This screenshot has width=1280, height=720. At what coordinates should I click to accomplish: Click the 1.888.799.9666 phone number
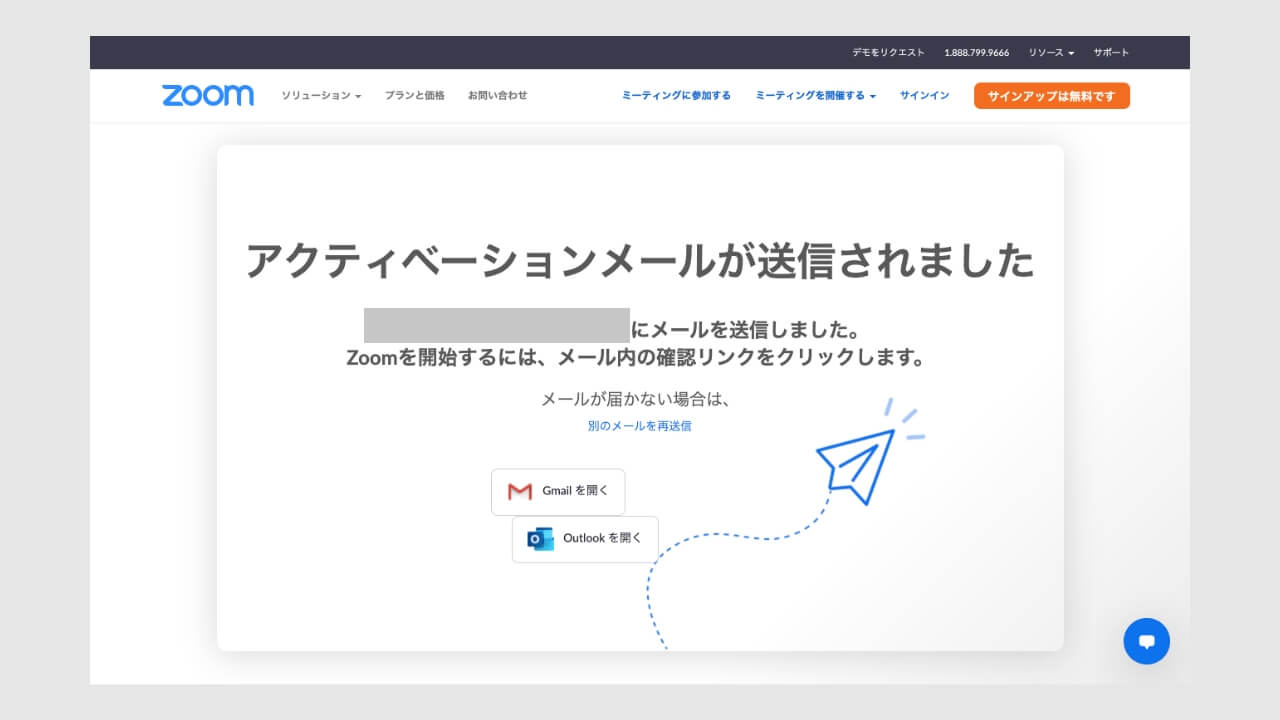(976, 52)
